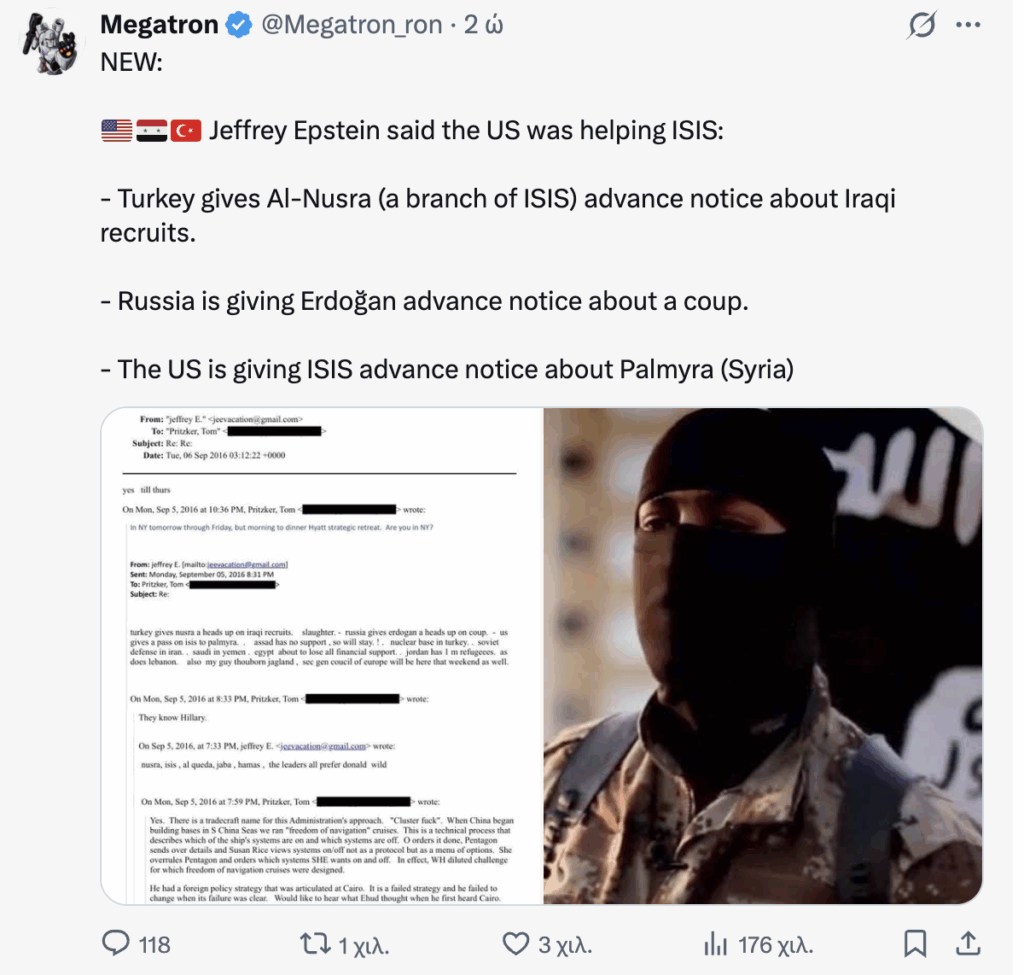Image resolution: width=1024 pixels, height=975 pixels.
Task: Repost the tweet with retweet icon
Action: [315, 944]
